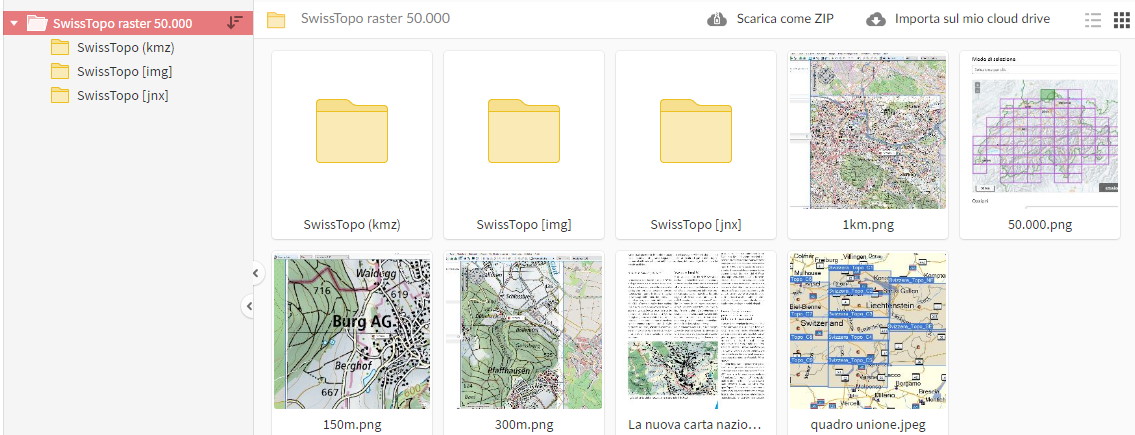The image size is (1135, 435).
Task: Open the 300m.png thumbnail
Action: (524, 330)
